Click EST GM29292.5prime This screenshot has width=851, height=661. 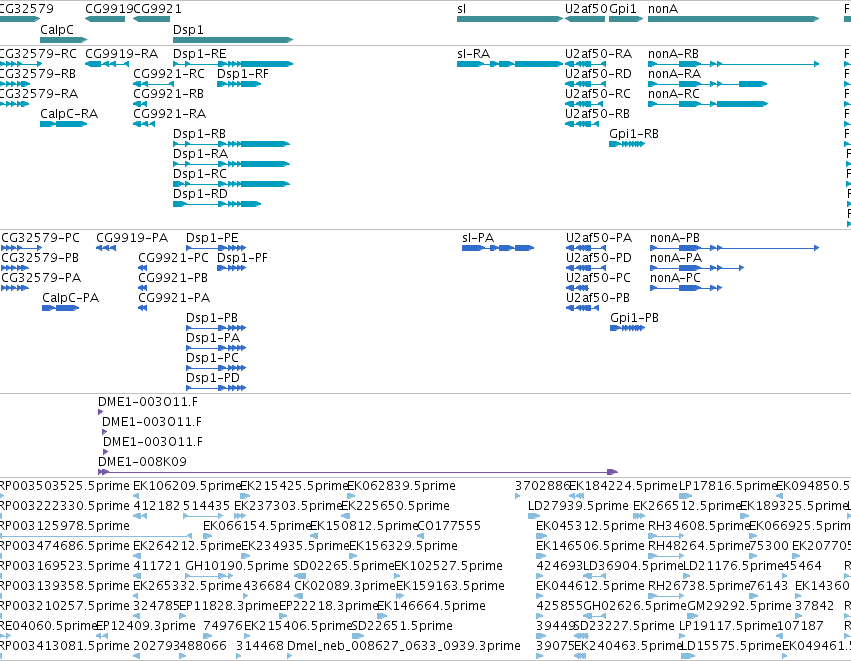[739, 606]
